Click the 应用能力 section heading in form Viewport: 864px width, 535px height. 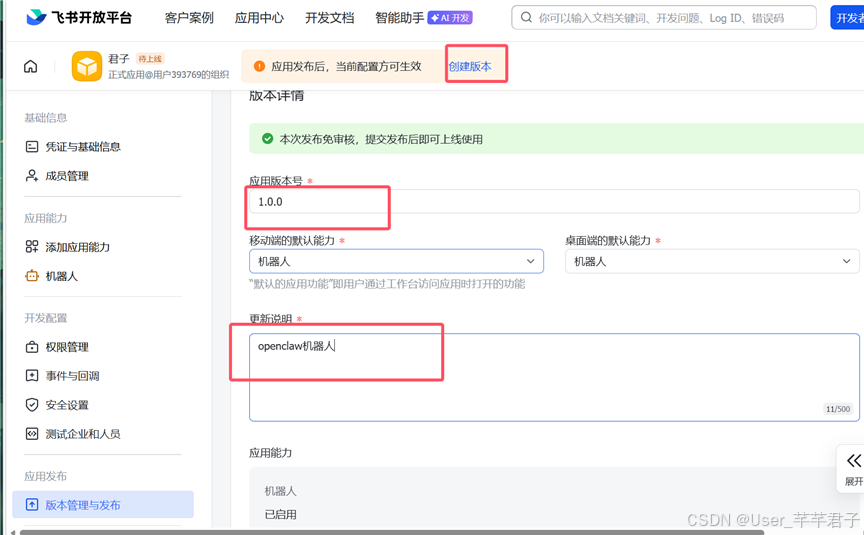click(x=271, y=453)
